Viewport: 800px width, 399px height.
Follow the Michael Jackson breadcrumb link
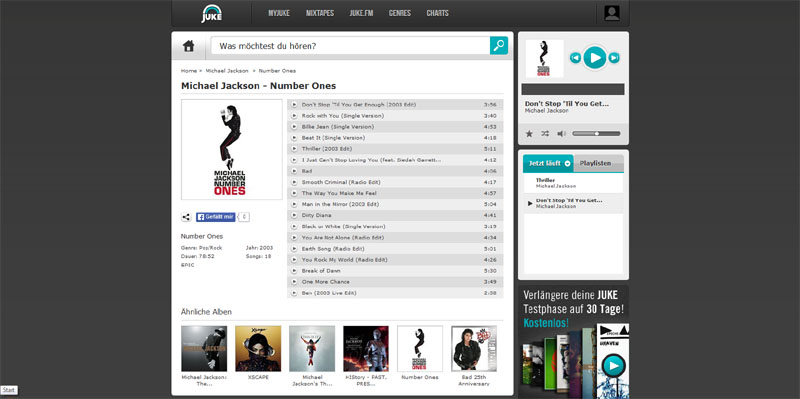[x=227, y=71]
